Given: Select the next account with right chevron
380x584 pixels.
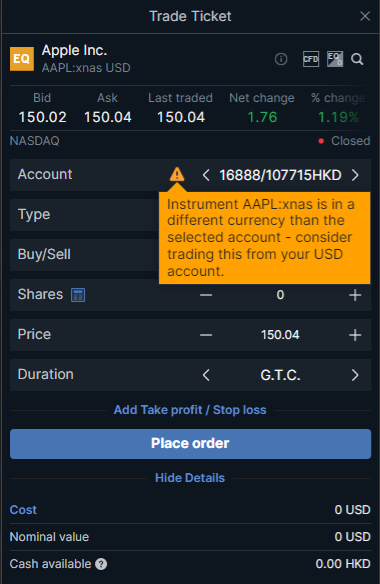Looking at the screenshot, I should point(355,175).
